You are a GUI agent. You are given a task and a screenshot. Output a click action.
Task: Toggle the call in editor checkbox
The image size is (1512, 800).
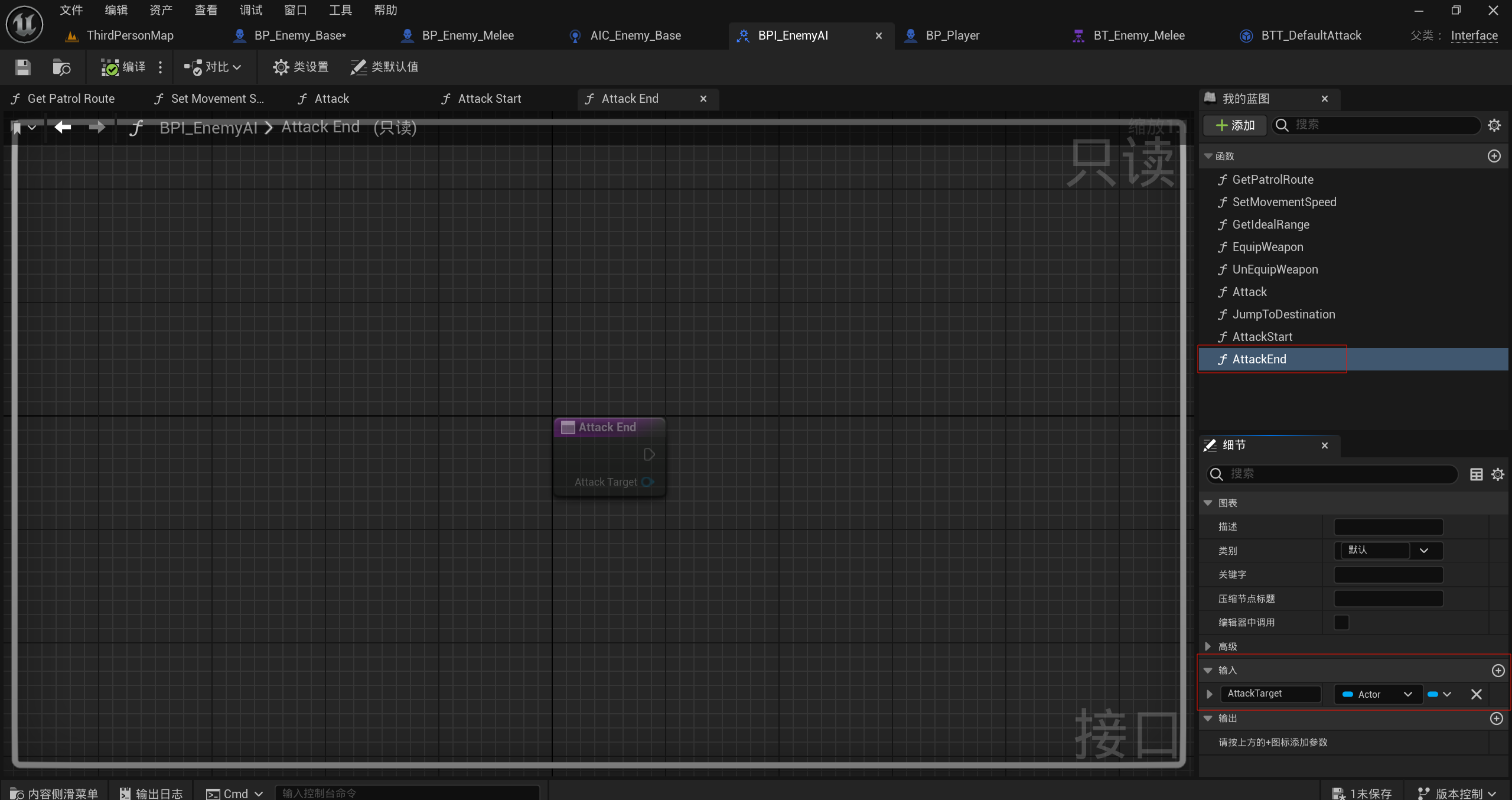click(1341, 622)
